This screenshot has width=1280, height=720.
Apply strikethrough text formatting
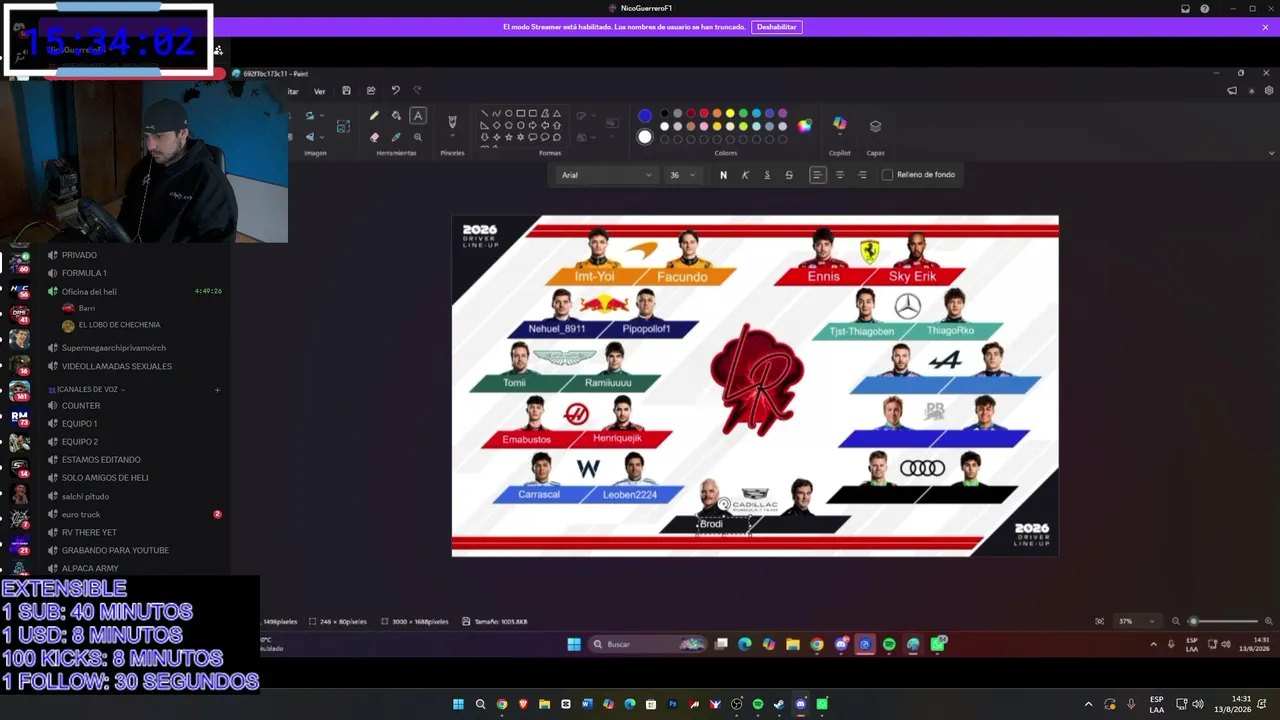(789, 175)
